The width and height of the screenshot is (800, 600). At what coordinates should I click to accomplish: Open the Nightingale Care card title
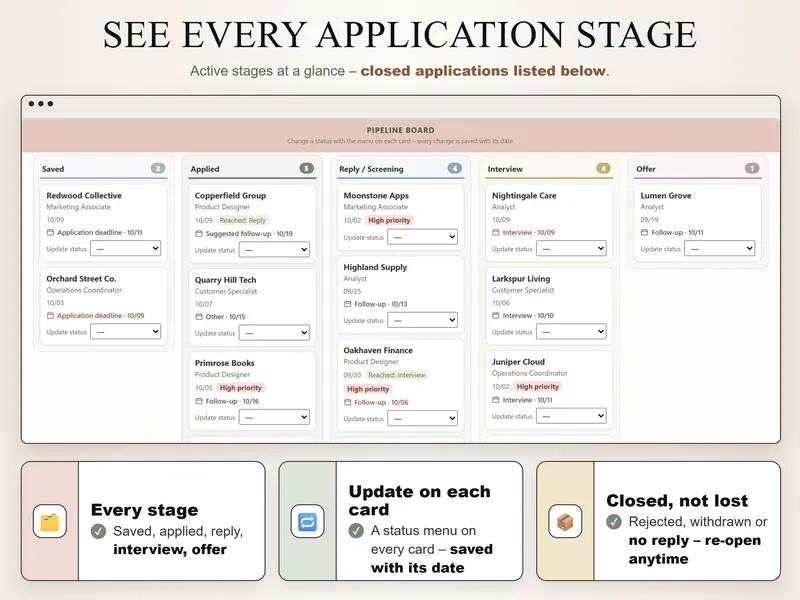[x=524, y=195]
